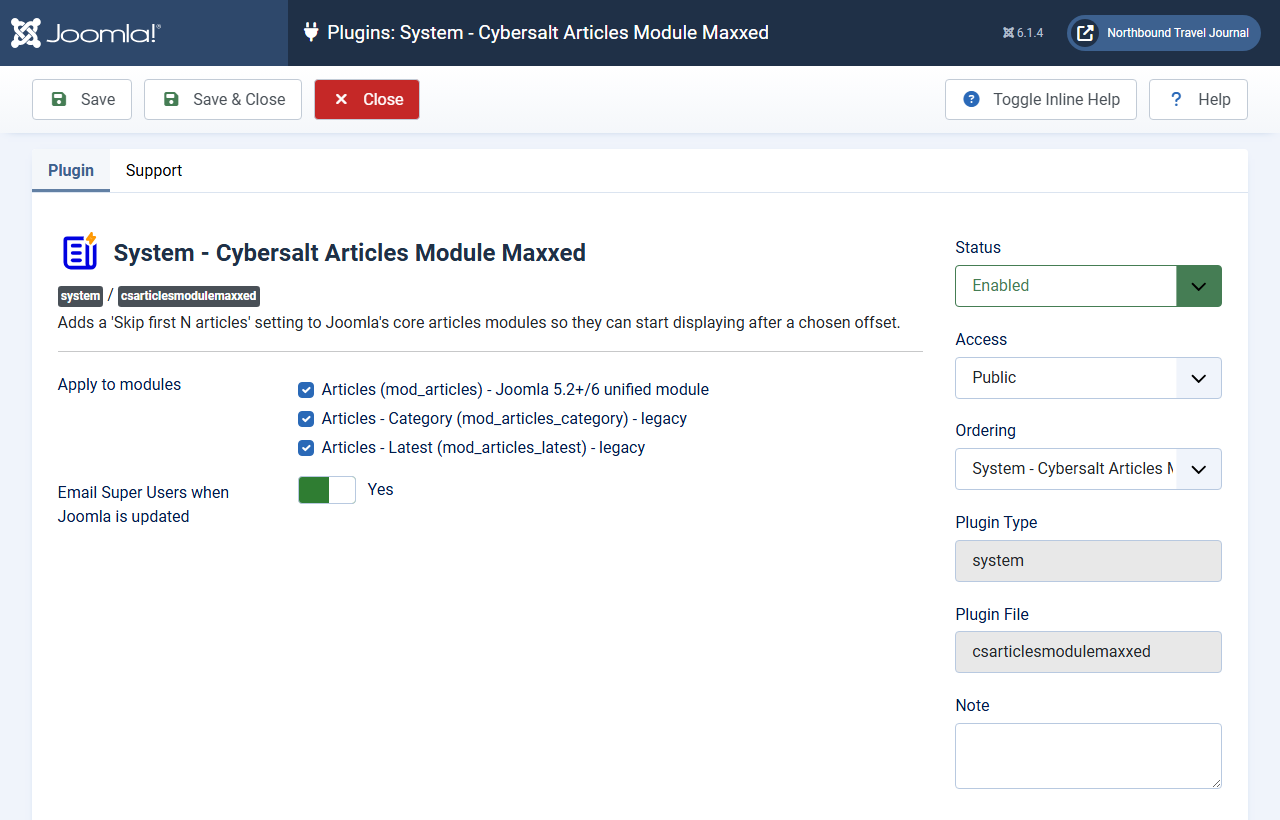Uncheck Articles - Category legacy checkbox

(x=306, y=419)
